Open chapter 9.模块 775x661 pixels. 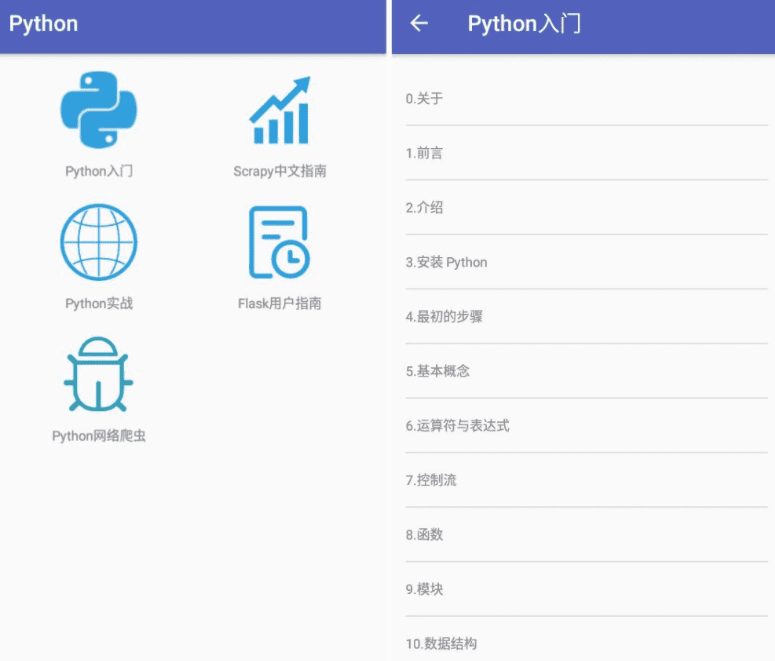pos(586,589)
